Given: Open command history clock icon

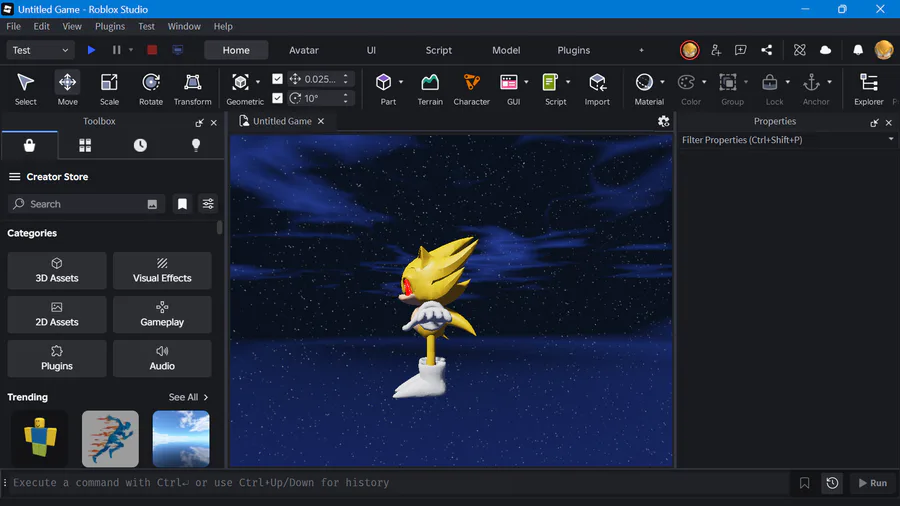Looking at the screenshot, I should coord(832,483).
